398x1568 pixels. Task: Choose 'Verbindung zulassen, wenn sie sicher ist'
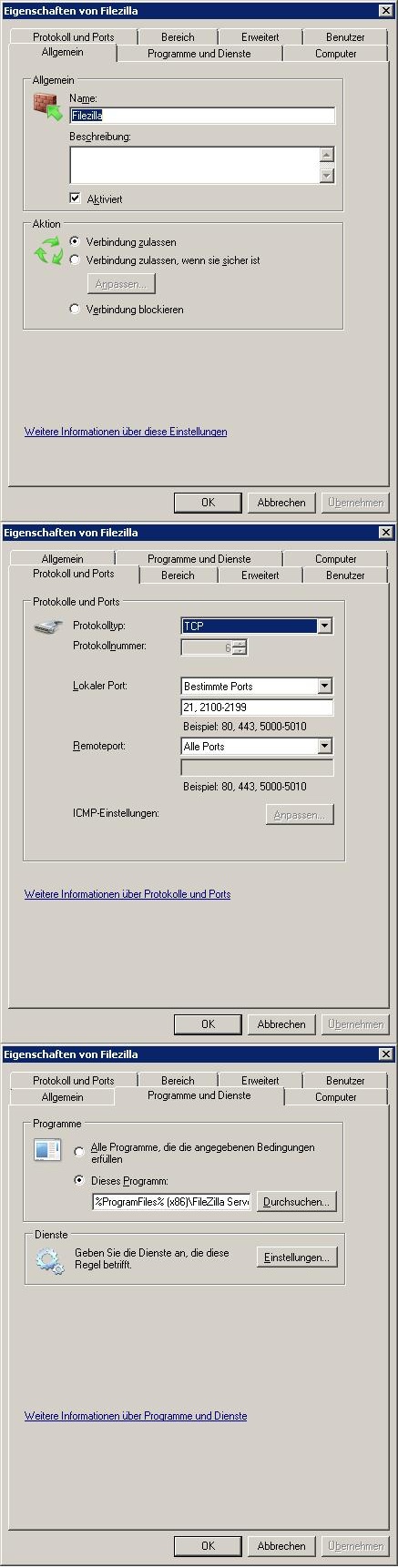[75, 260]
